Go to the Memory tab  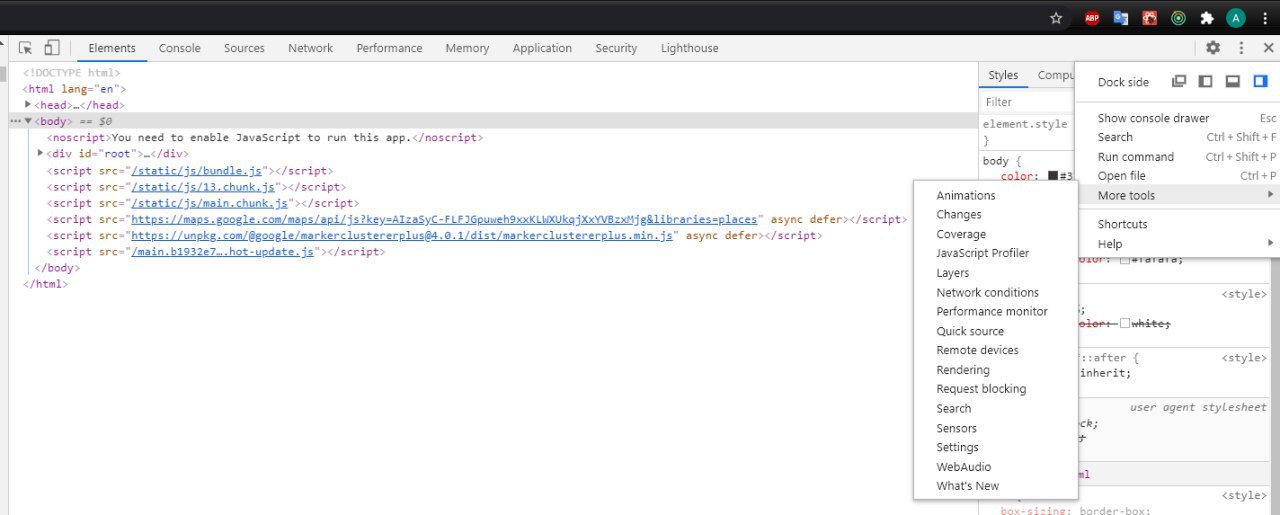[x=467, y=48]
